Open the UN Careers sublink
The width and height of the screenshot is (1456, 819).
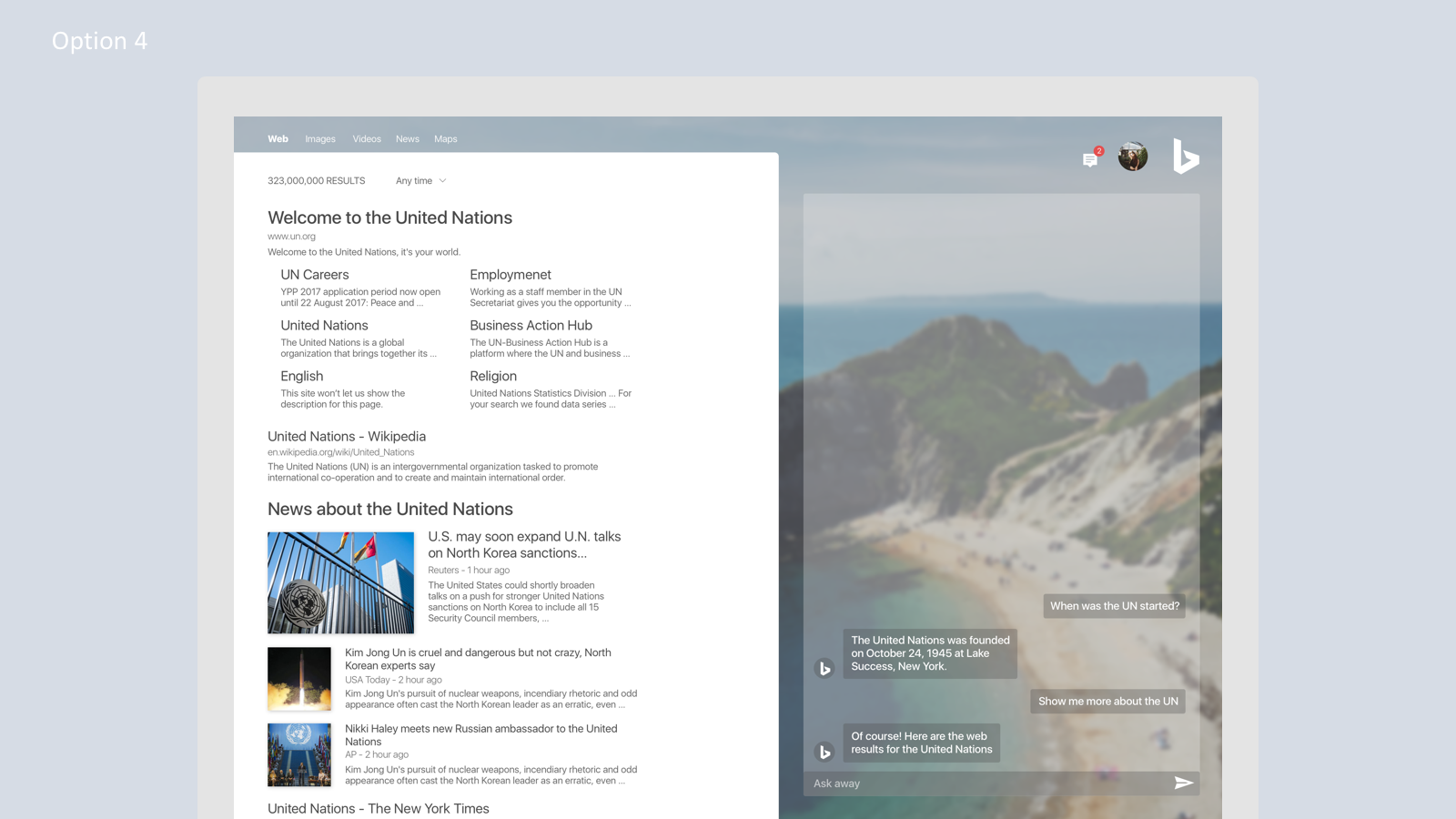coord(315,275)
